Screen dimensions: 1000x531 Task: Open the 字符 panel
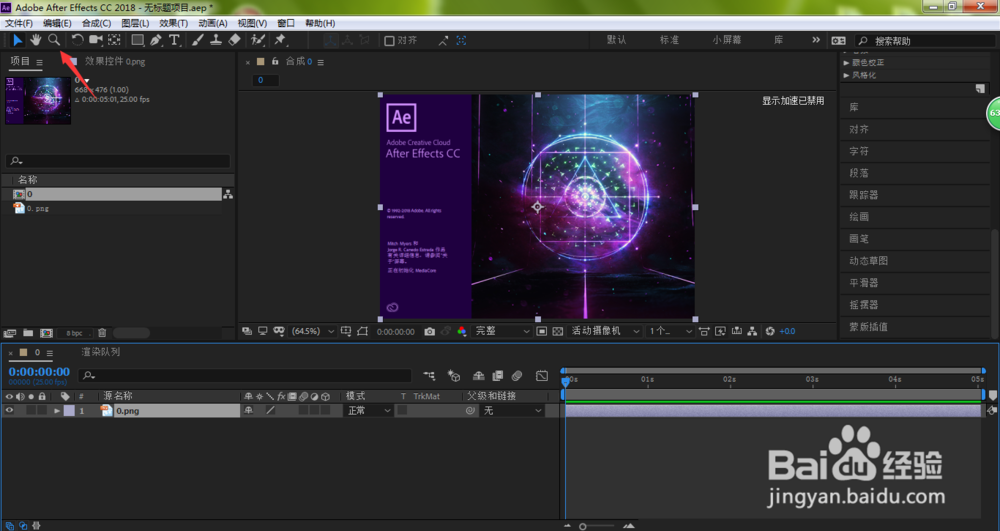coord(858,151)
